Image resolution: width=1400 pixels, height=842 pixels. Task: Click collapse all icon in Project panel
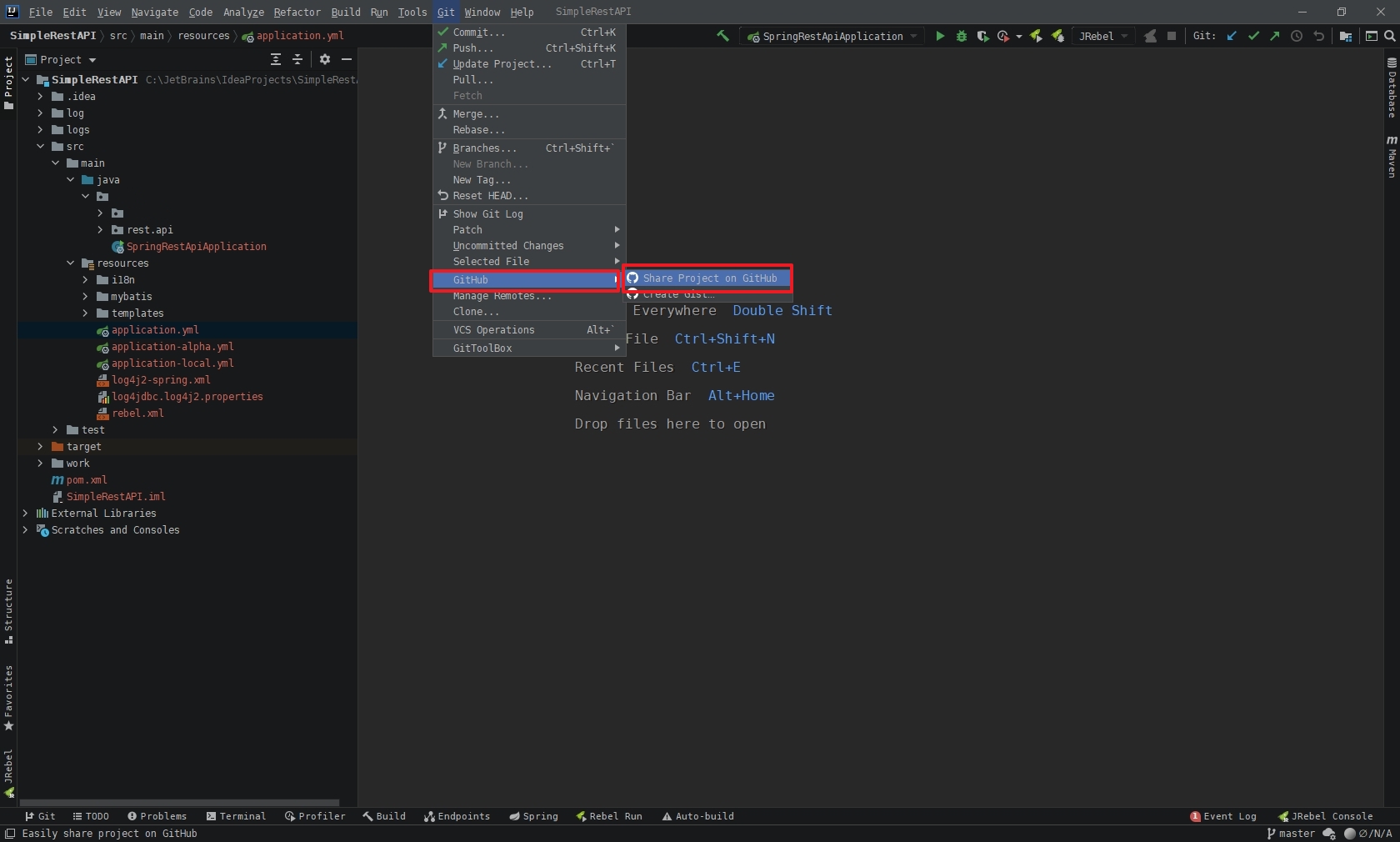click(297, 59)
